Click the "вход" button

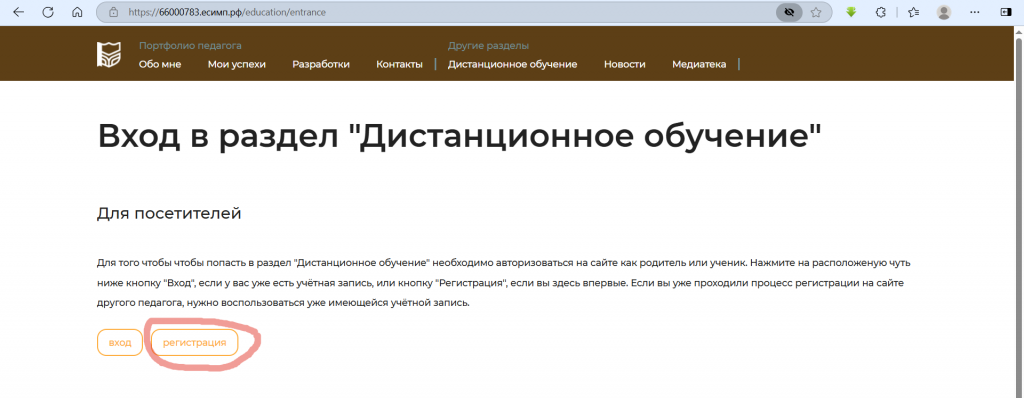pyautogui.click(x=120, y=342)
